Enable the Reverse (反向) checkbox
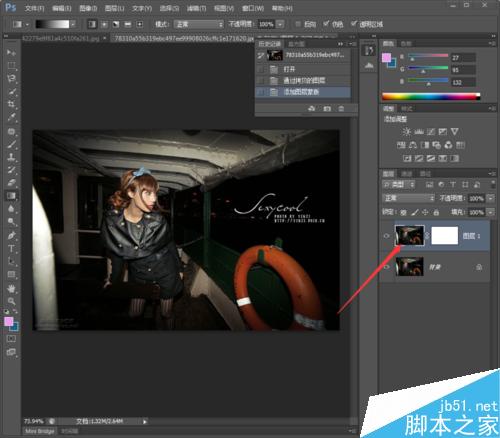500x438 pixels. pos(298,24)
